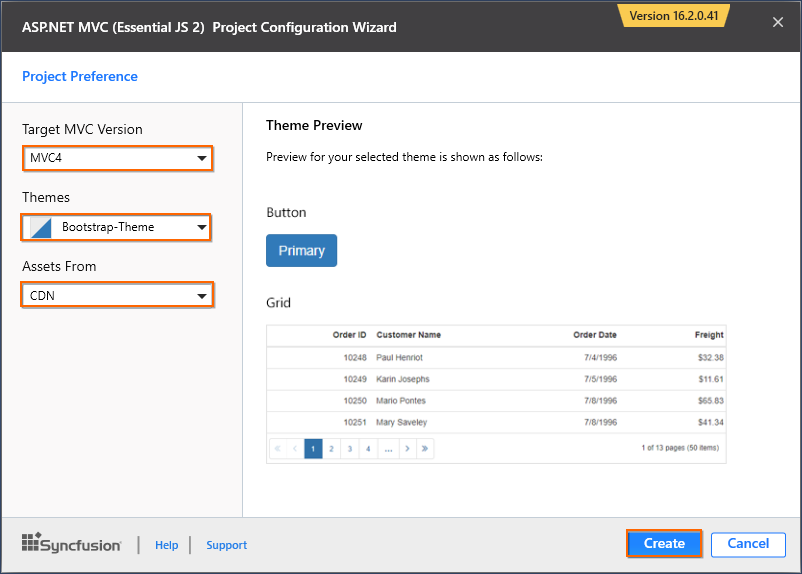Open the Help link
This screenshot has width=802, height=574.
coord(166,545)
